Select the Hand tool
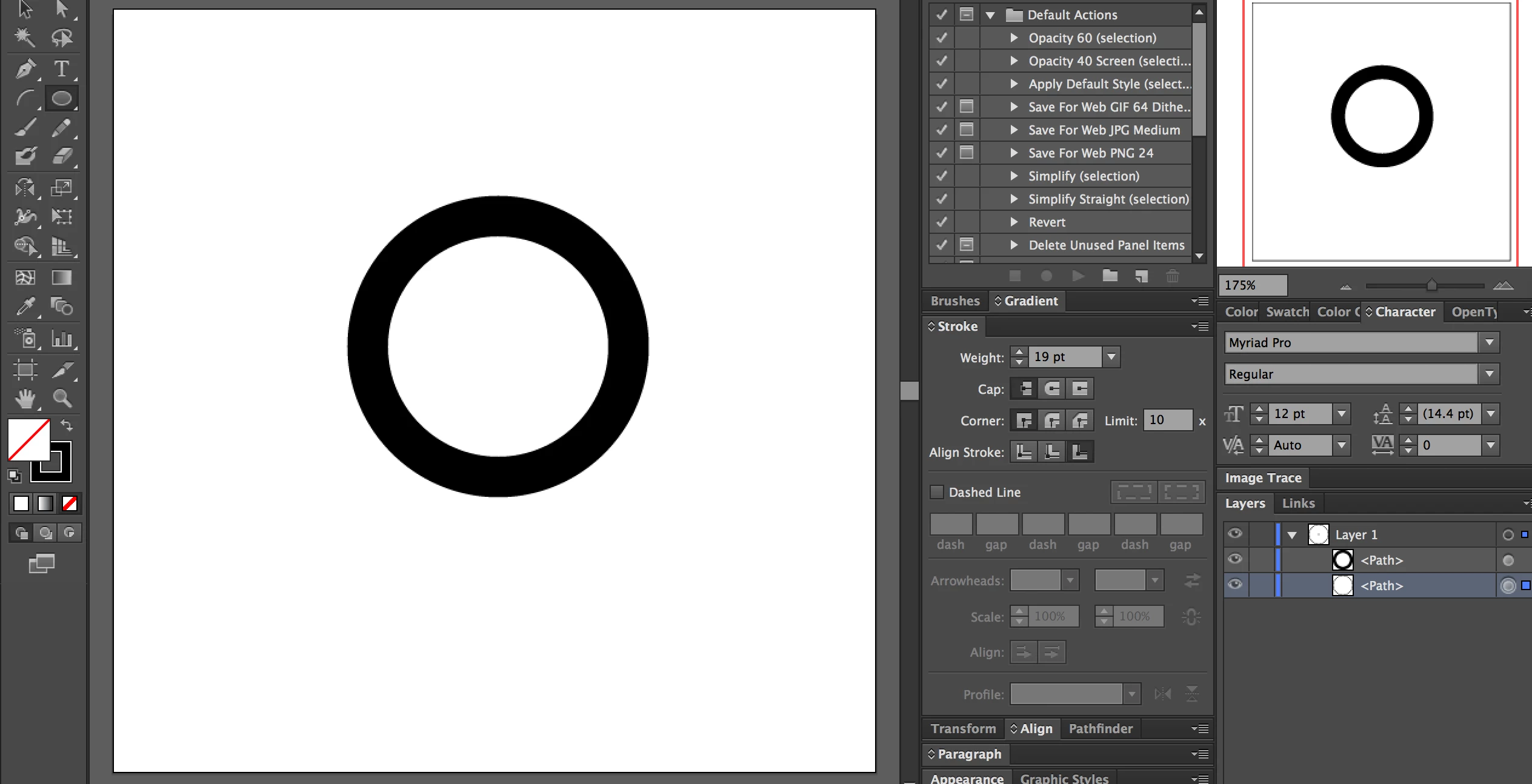The height and width of the screenshot is (784, 1532). (x=25, y=398)
